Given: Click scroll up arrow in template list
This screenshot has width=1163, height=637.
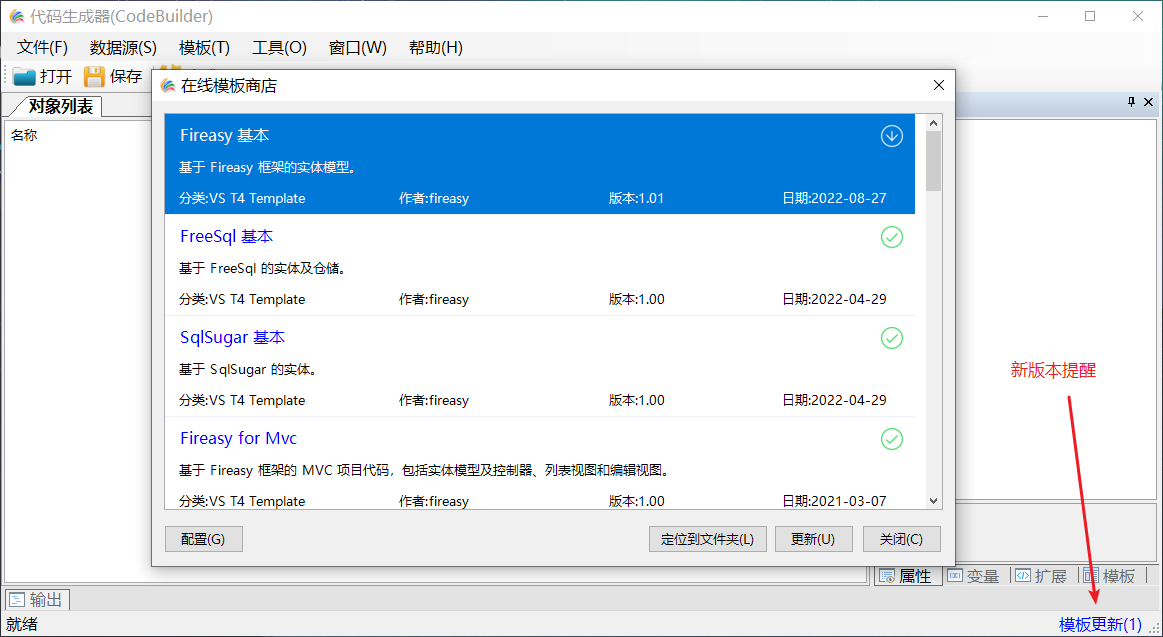Looking at the screenshot, I should [x=934, y=123].
